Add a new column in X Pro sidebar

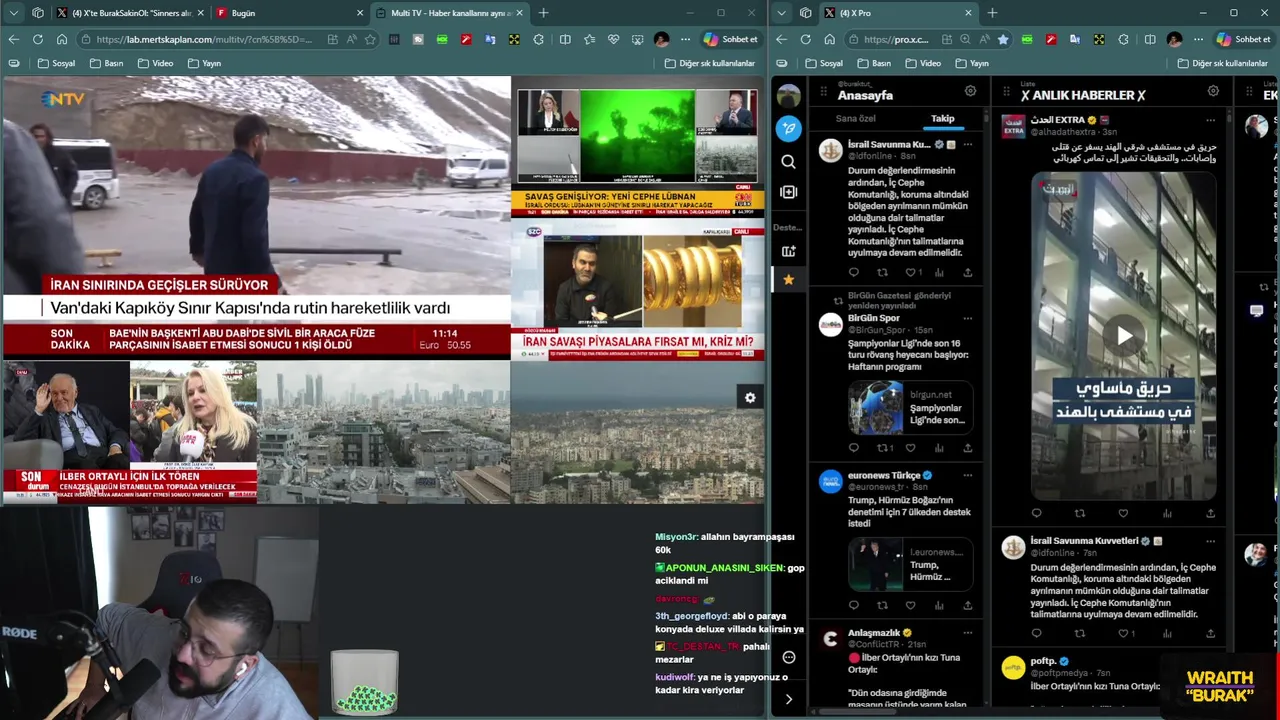tap(789, 192)
